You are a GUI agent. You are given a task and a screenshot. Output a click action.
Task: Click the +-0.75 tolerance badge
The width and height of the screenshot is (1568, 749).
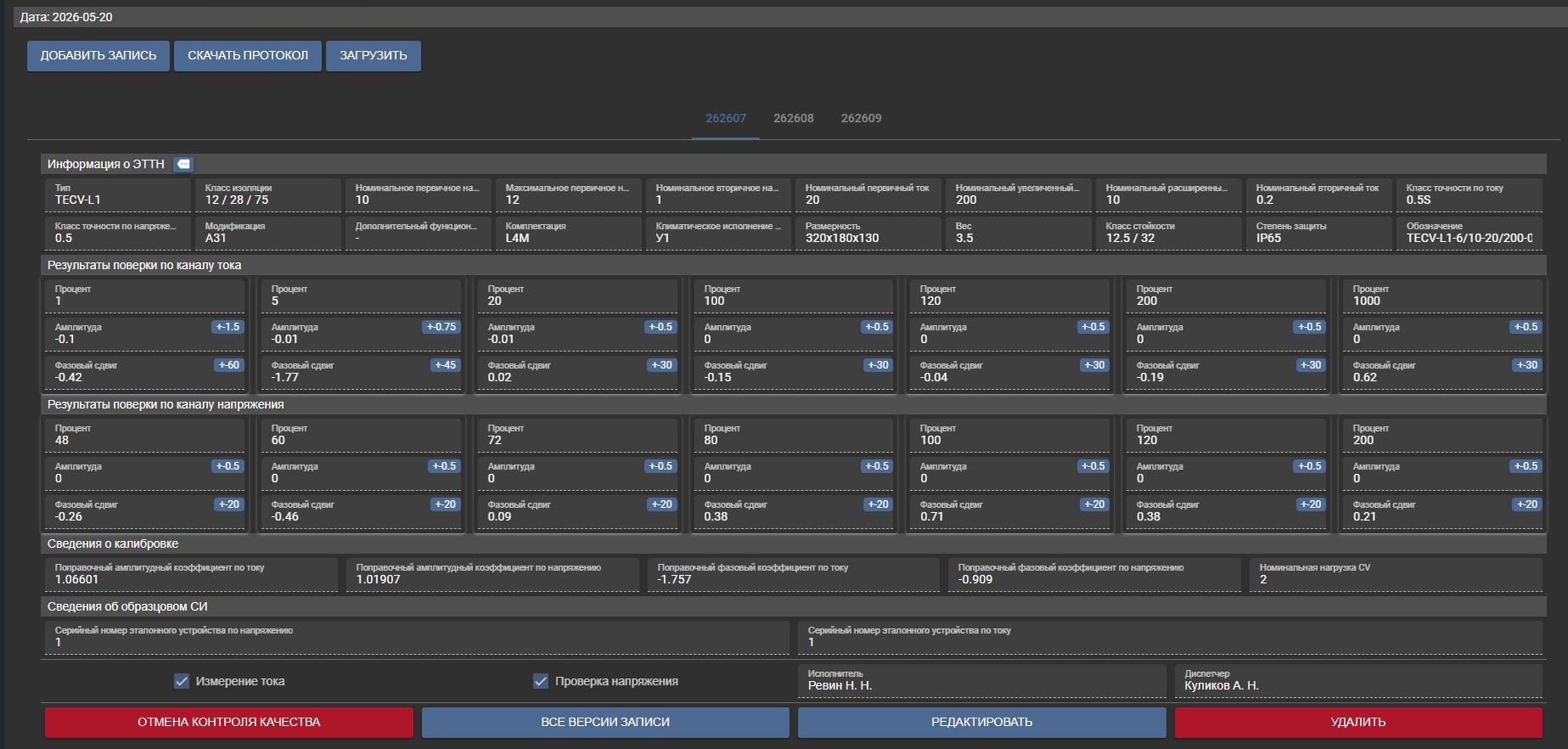(441, 327)
